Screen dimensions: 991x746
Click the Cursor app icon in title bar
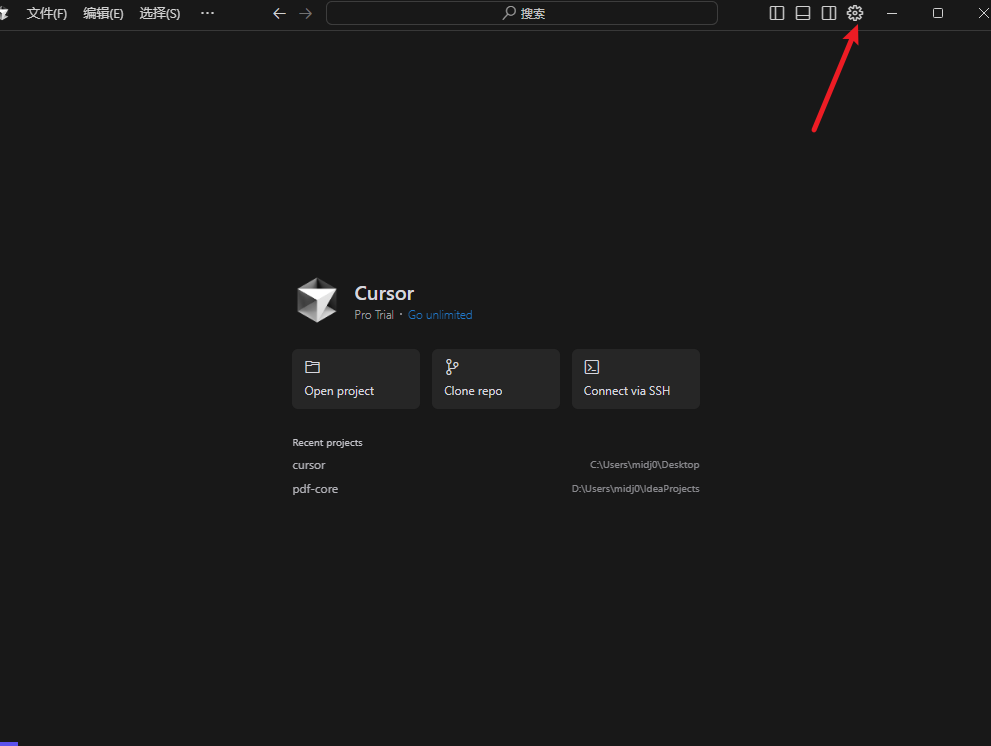pyautogui.click(x=4, y=13)
